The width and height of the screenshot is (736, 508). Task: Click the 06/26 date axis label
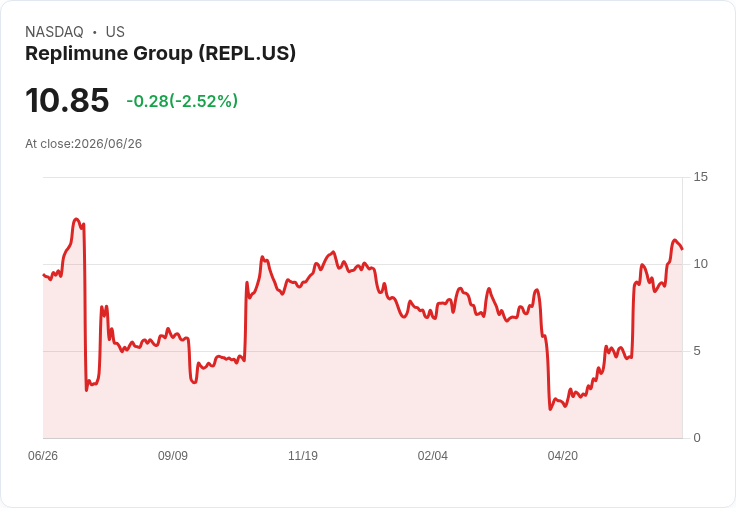(43, 456)
